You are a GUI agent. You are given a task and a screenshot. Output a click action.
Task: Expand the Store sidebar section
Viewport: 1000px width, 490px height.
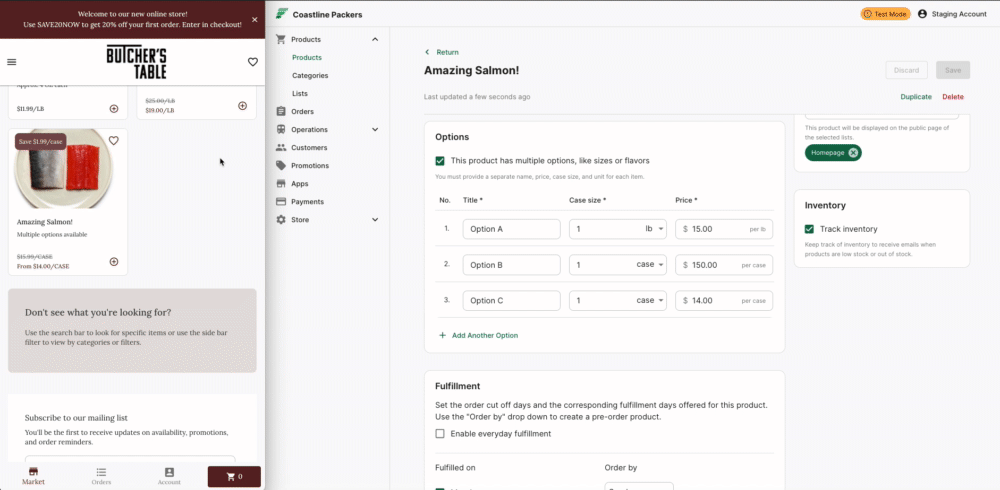click(375, 219)
